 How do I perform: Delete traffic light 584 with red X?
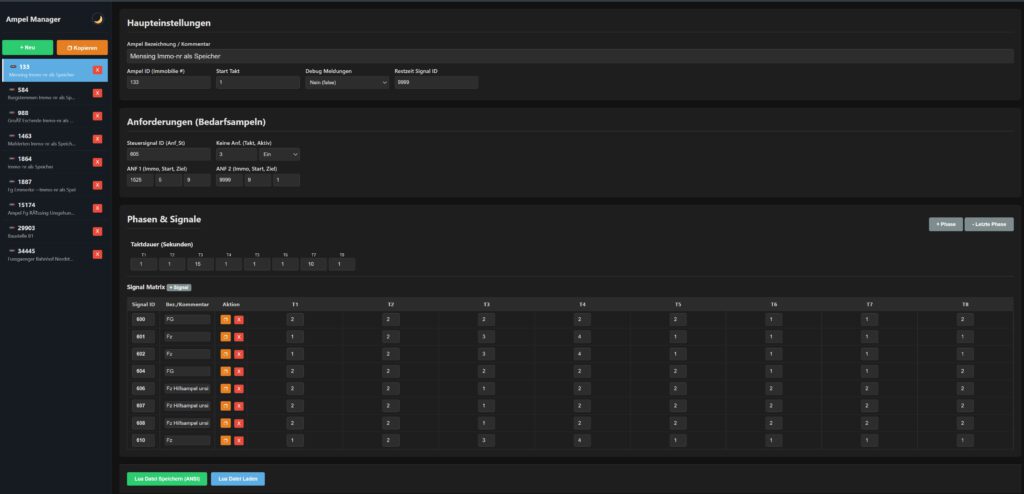97,93
